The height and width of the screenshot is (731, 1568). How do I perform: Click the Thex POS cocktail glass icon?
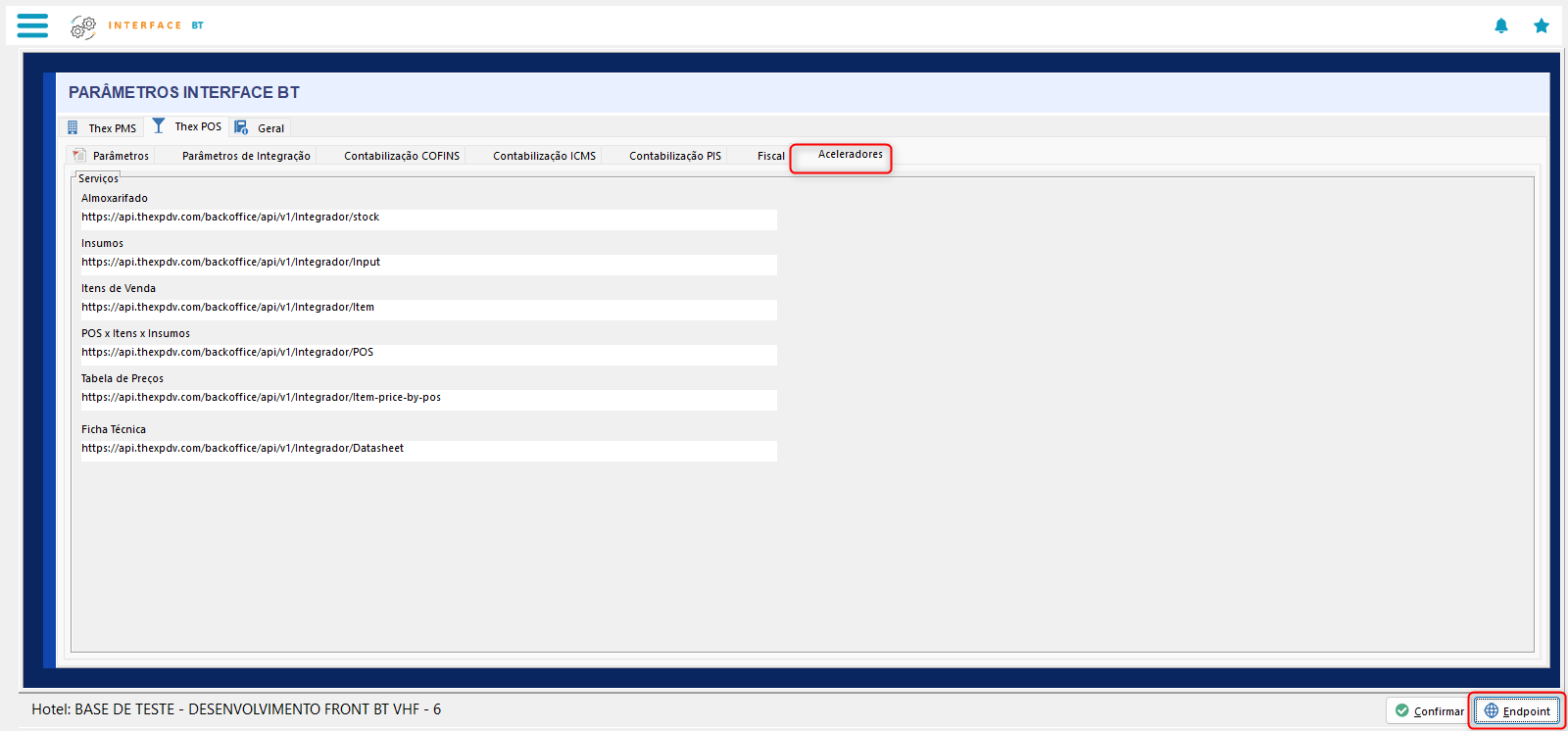click(159, 125)
